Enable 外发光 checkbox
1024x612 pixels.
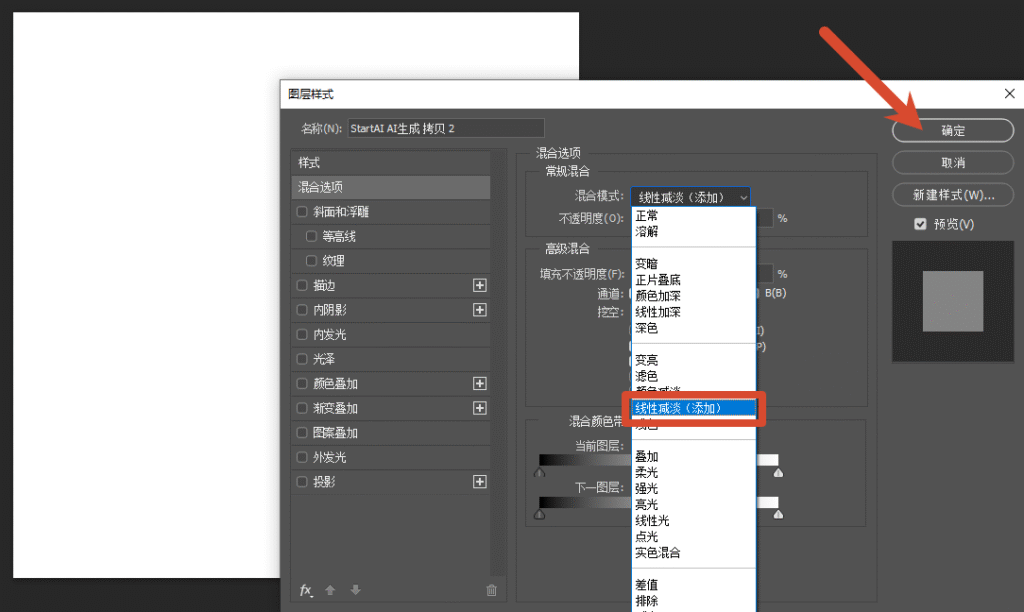[302, 457]
